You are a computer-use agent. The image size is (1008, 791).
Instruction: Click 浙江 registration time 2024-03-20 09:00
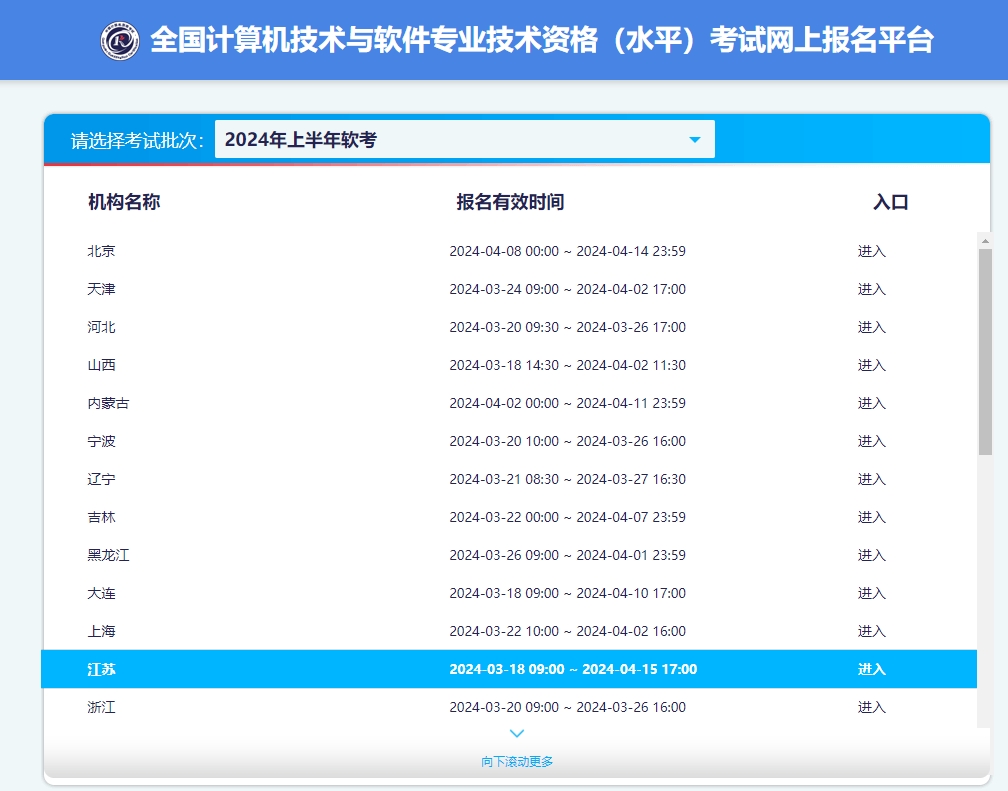point(568,707)
